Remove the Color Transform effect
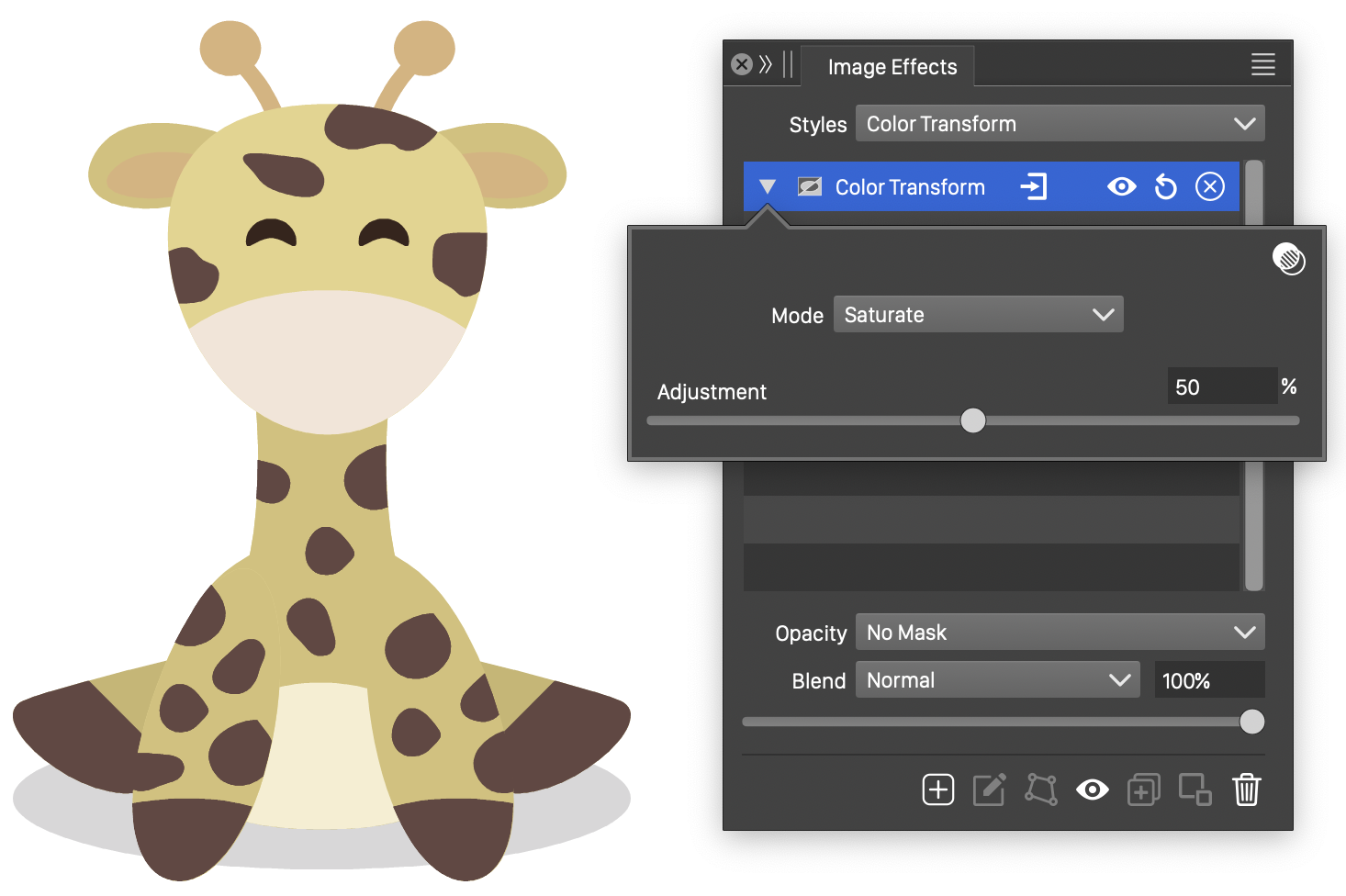Image resolution: width=1346 pixels, height=896 pixels. 1209,187
